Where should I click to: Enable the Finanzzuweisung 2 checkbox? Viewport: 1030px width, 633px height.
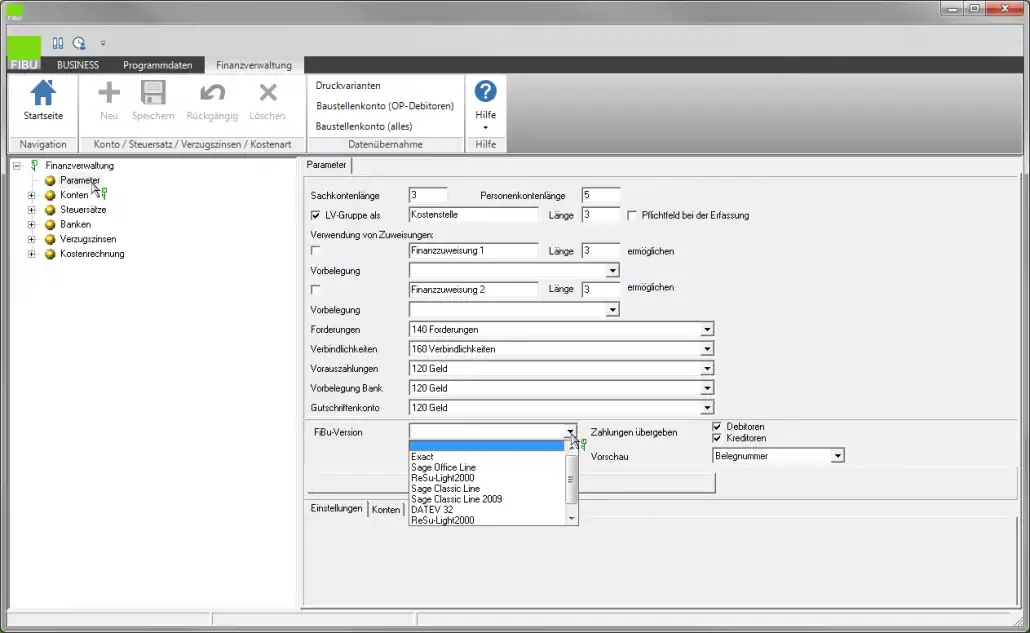pos(315,289)
